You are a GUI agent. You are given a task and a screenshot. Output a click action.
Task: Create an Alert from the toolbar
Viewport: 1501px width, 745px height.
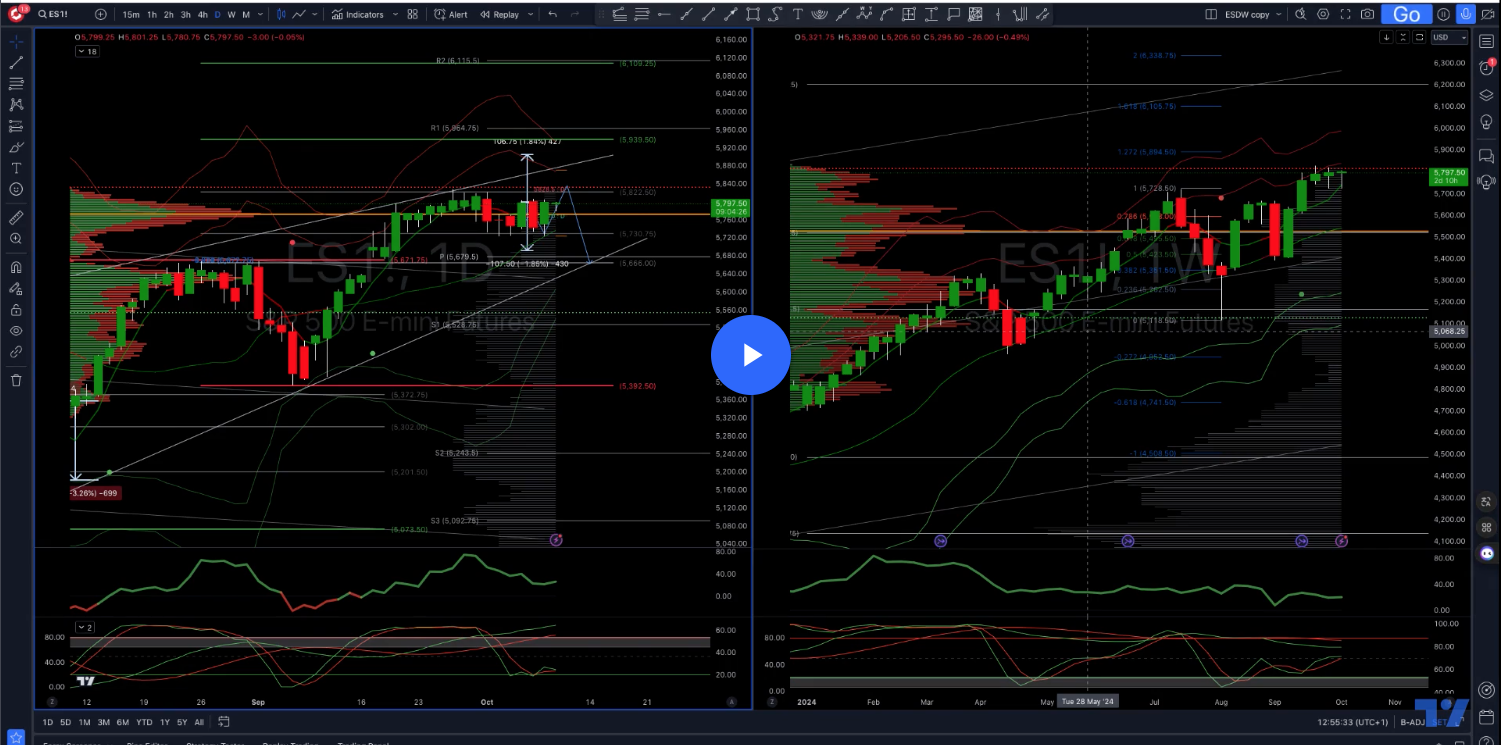(x=451, y=14)
